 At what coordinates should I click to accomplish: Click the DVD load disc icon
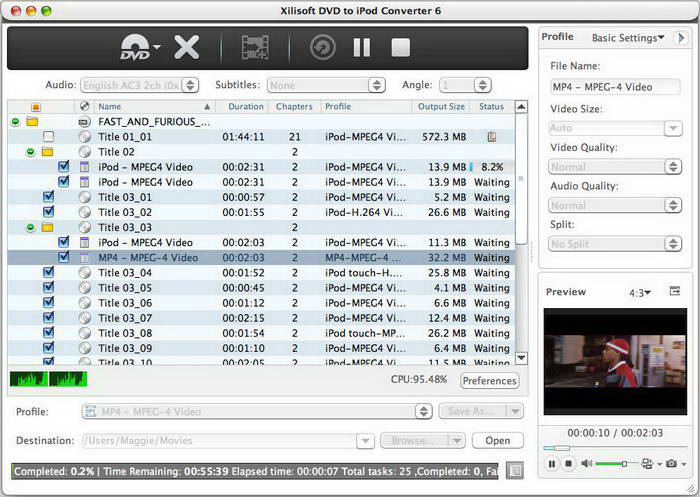(x=135, y=47)
